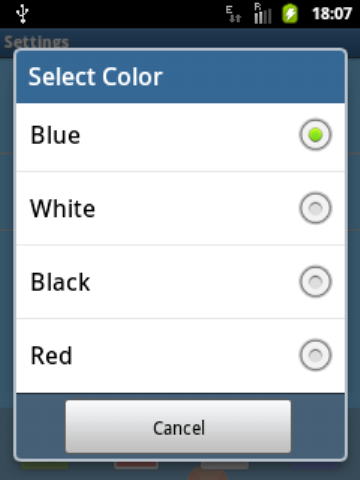
Task: Click the Select Color dialog title
Action: 96,77
